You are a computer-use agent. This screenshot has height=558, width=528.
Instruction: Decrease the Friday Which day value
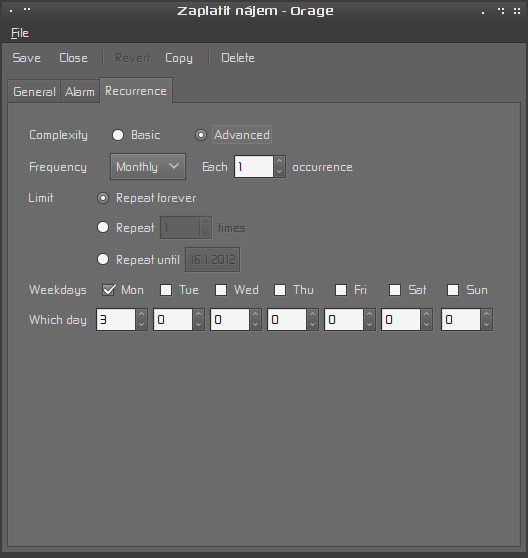369,325
